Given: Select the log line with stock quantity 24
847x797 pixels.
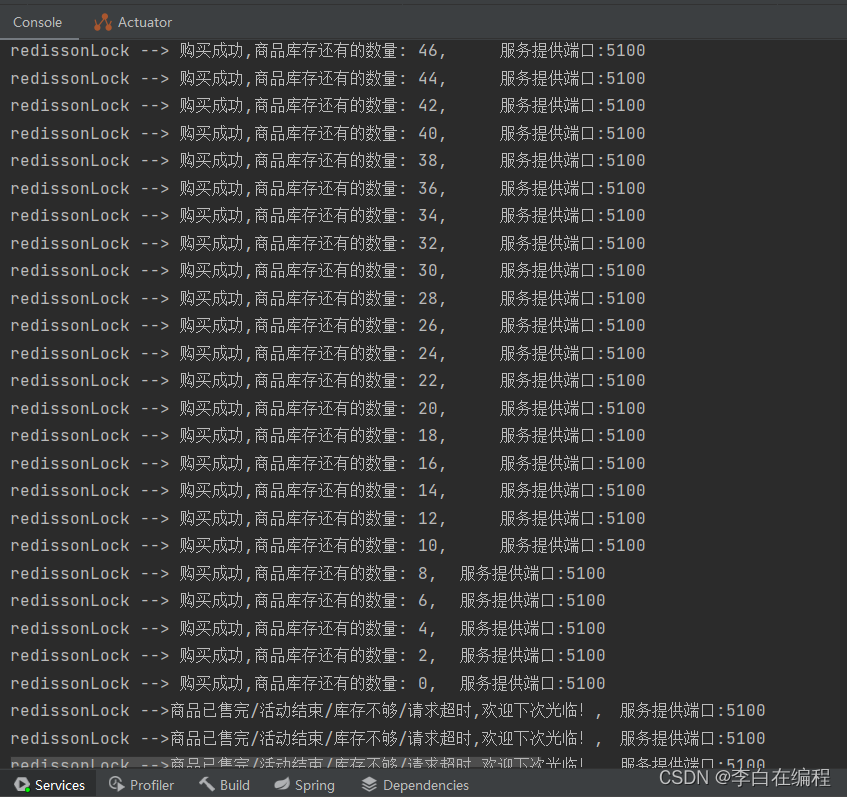Looking at the screenshot, I should point(328,353).
